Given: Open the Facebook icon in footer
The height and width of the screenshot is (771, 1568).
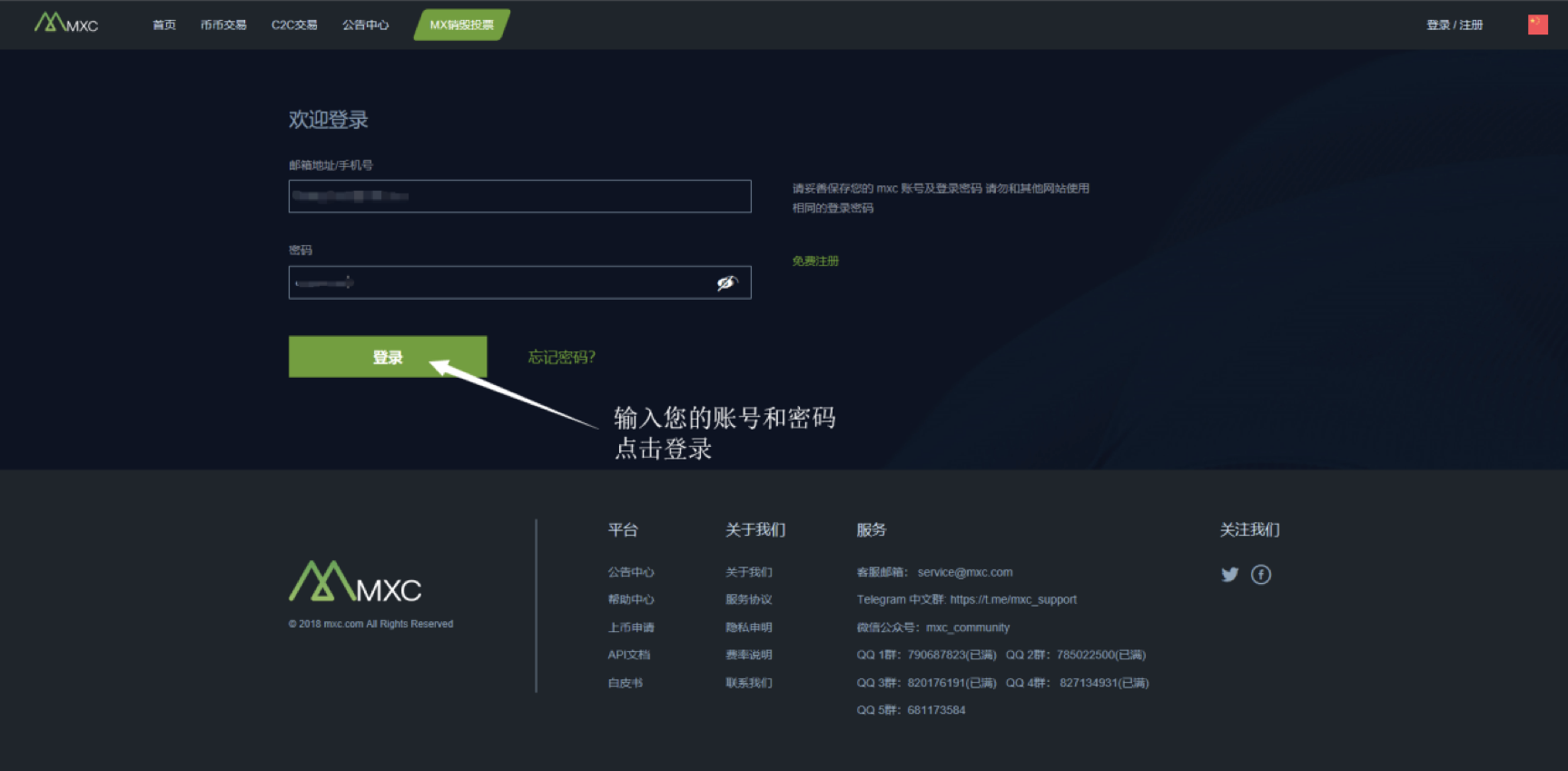Looking at the screenshot, I should coord(1260,574).
